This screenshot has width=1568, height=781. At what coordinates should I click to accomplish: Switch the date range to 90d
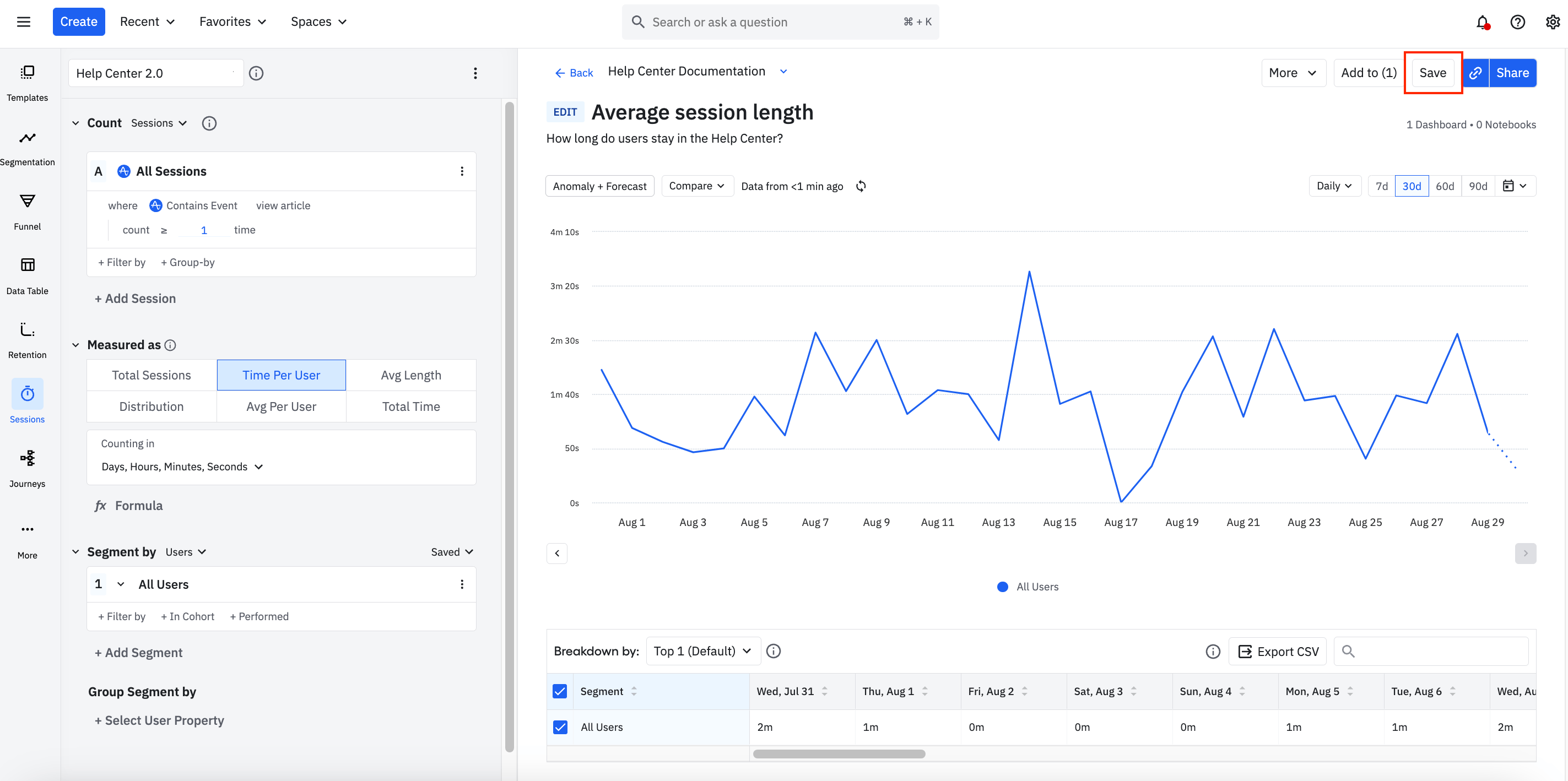click(1477, 186)
